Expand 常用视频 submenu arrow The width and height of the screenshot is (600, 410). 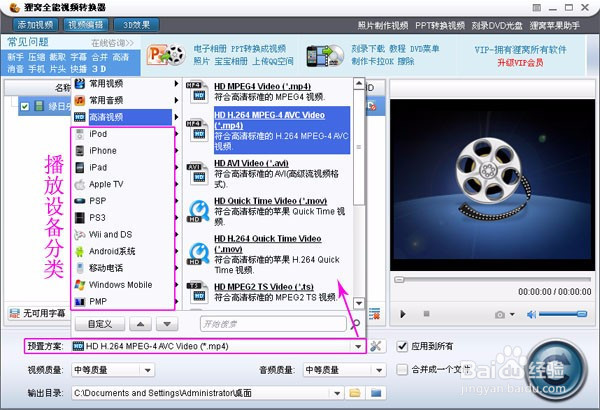pyautogui.click(x=176, y=83)
